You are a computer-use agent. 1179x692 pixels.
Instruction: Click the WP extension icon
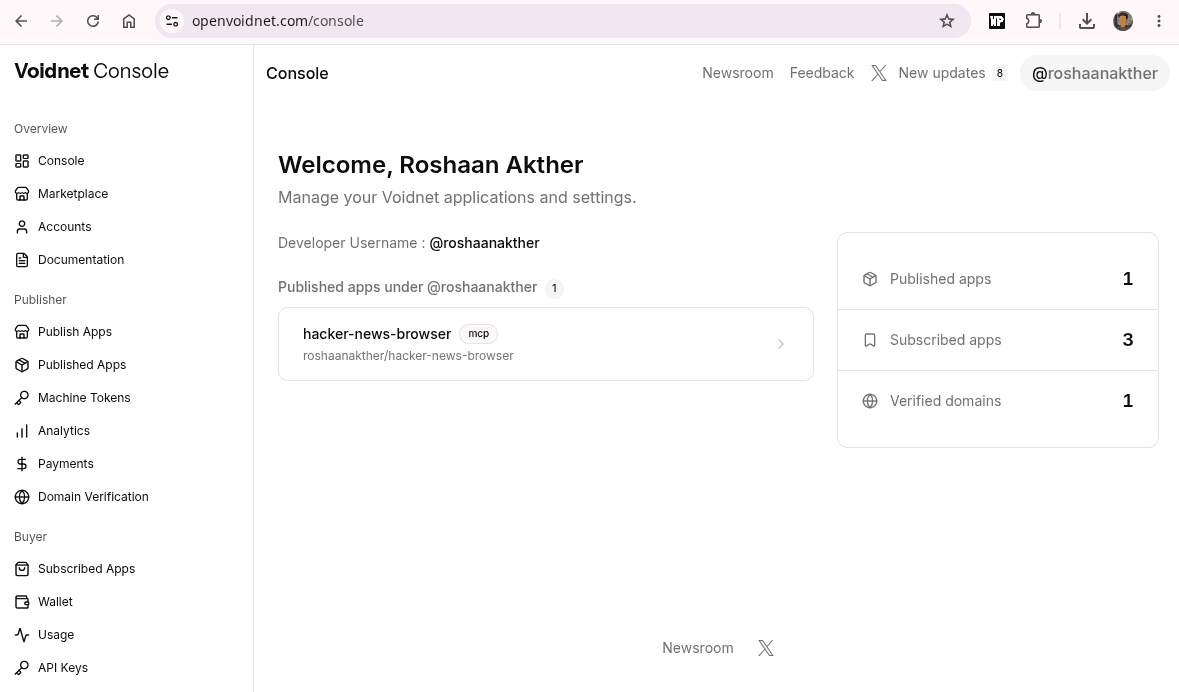[x=997, y=21]
